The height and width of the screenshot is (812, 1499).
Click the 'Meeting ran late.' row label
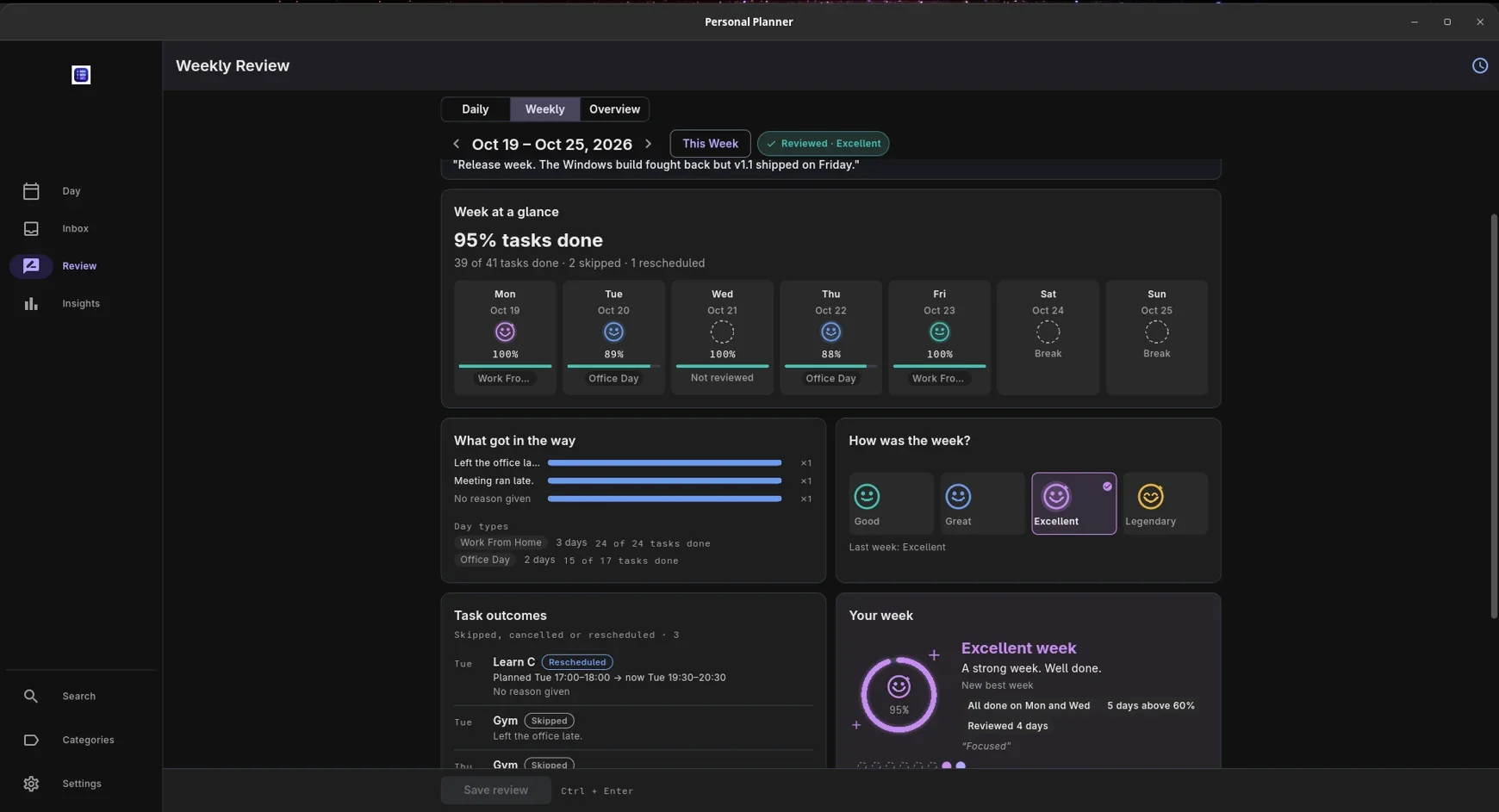pyautogui.click(x=494, y=481)
